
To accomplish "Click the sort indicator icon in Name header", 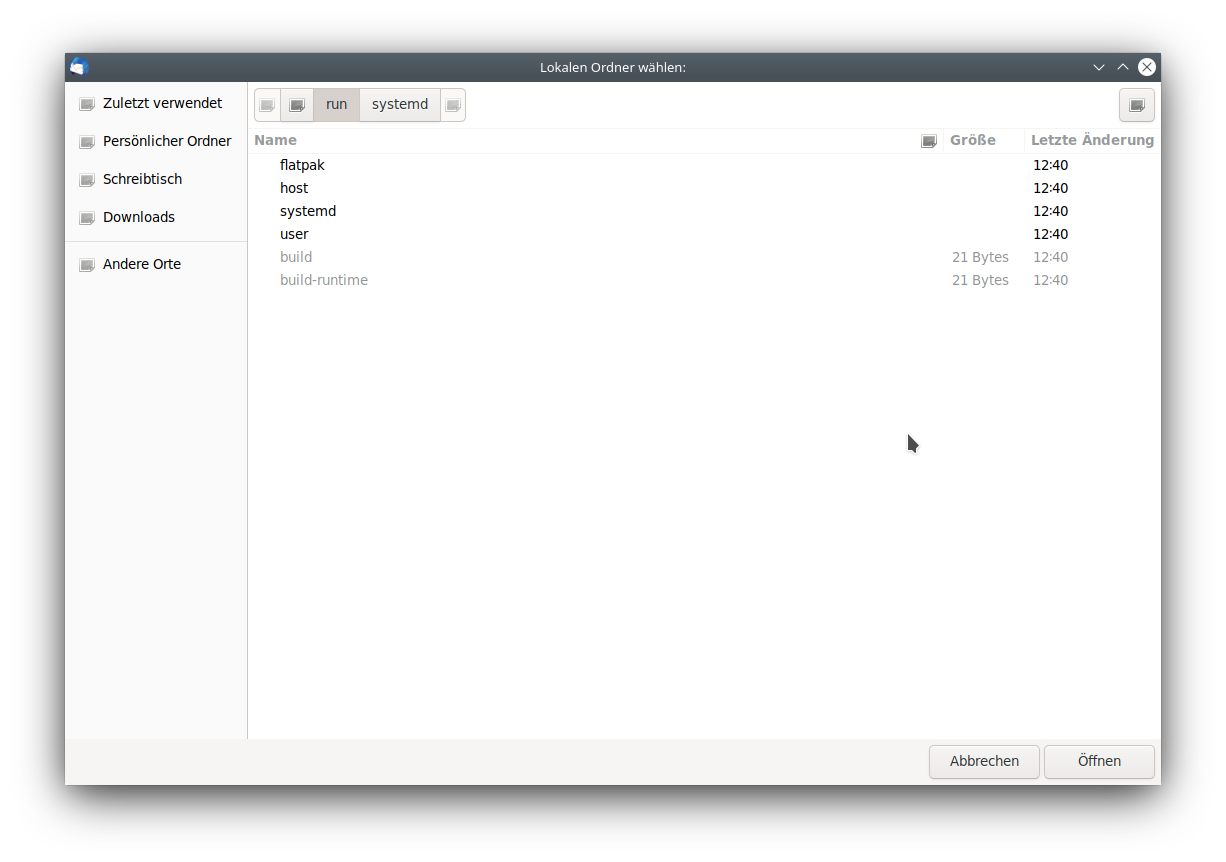I will tap(929, 141).
